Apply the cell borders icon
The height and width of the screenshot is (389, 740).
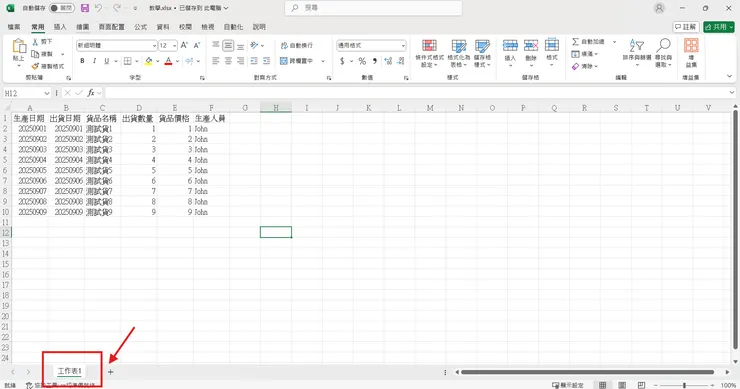coord(127,61)
